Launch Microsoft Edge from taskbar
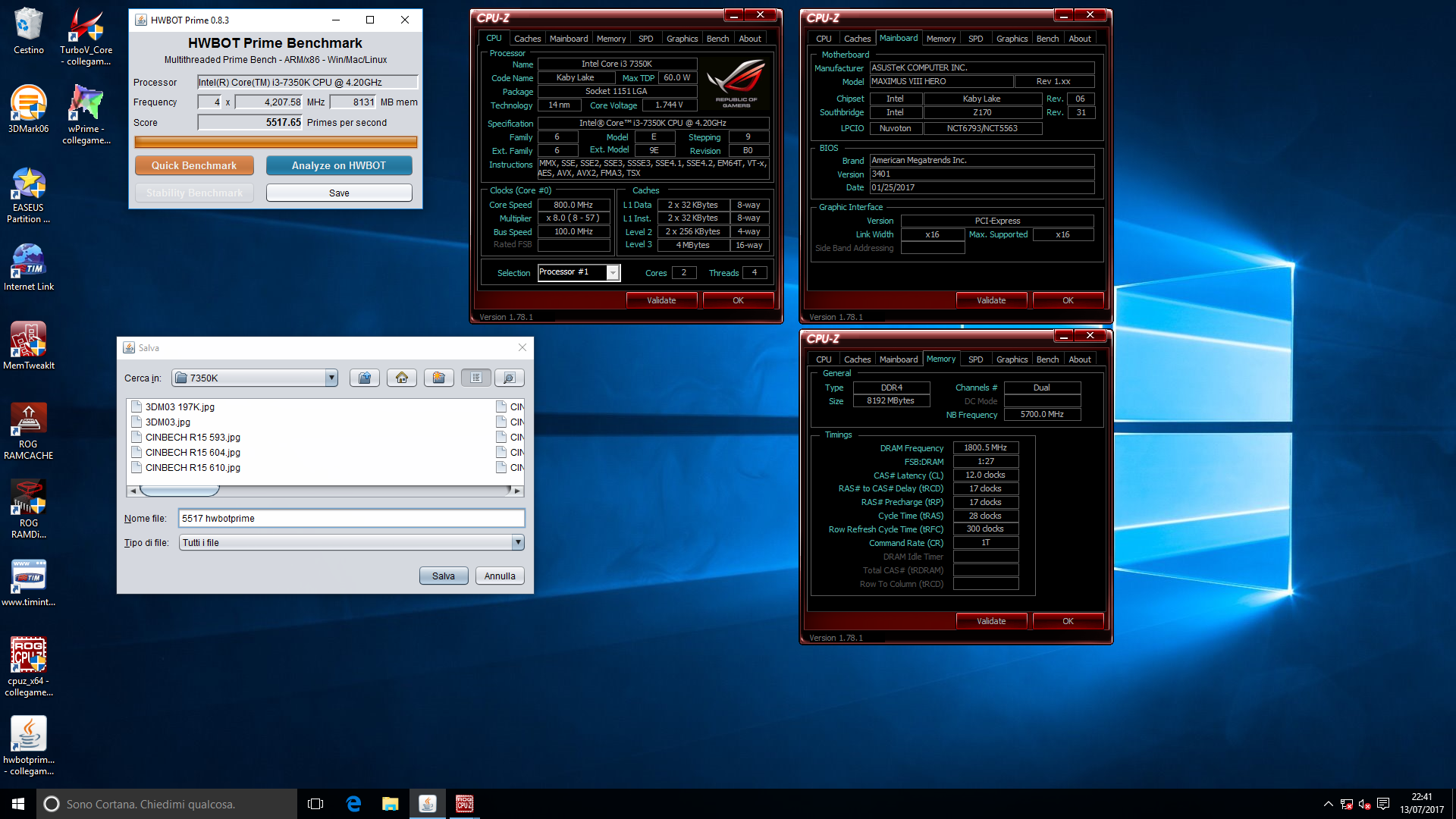1456x819 pixels. pos(353,804)
